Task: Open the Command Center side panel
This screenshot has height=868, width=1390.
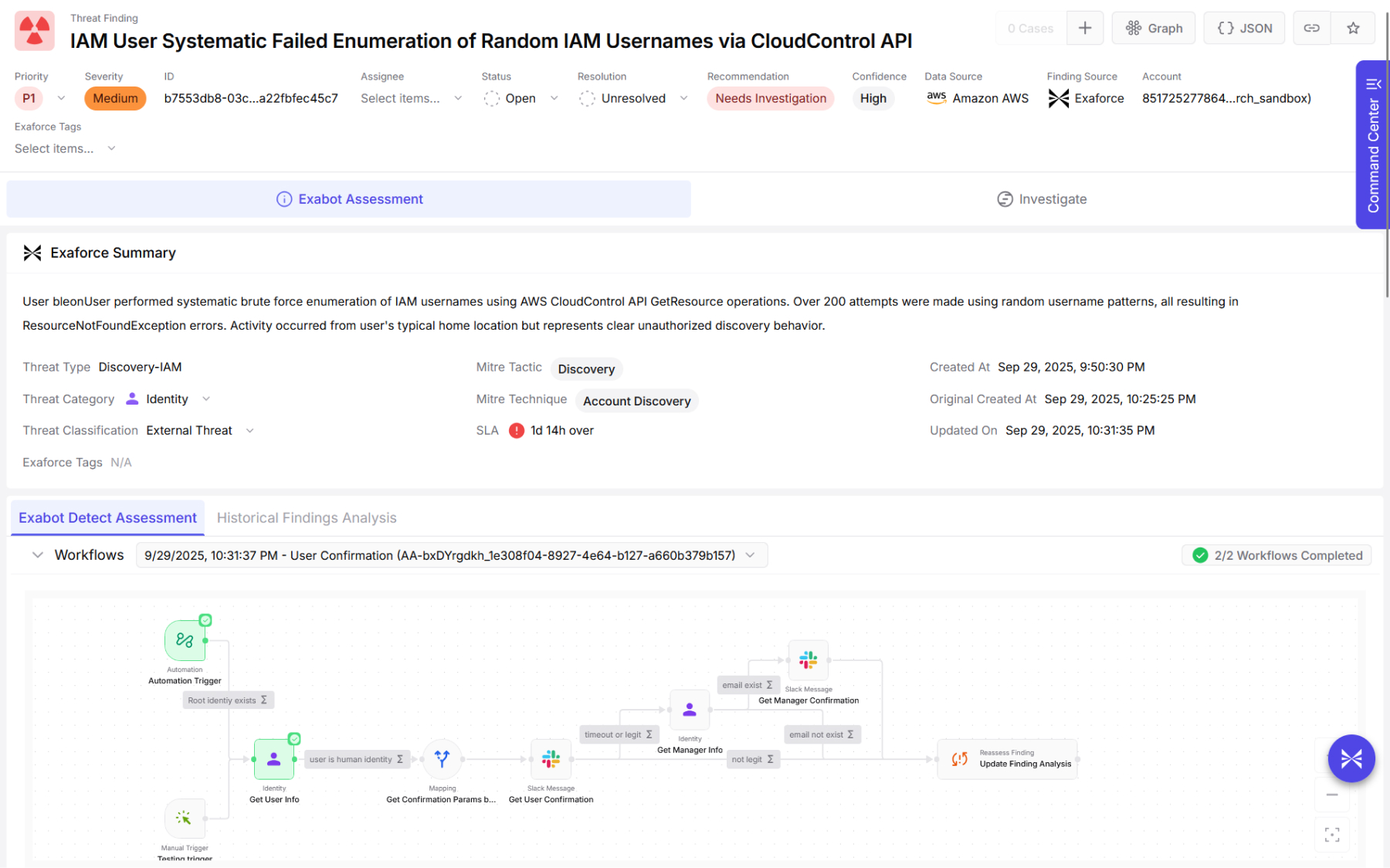Action: pos(1372,144)
